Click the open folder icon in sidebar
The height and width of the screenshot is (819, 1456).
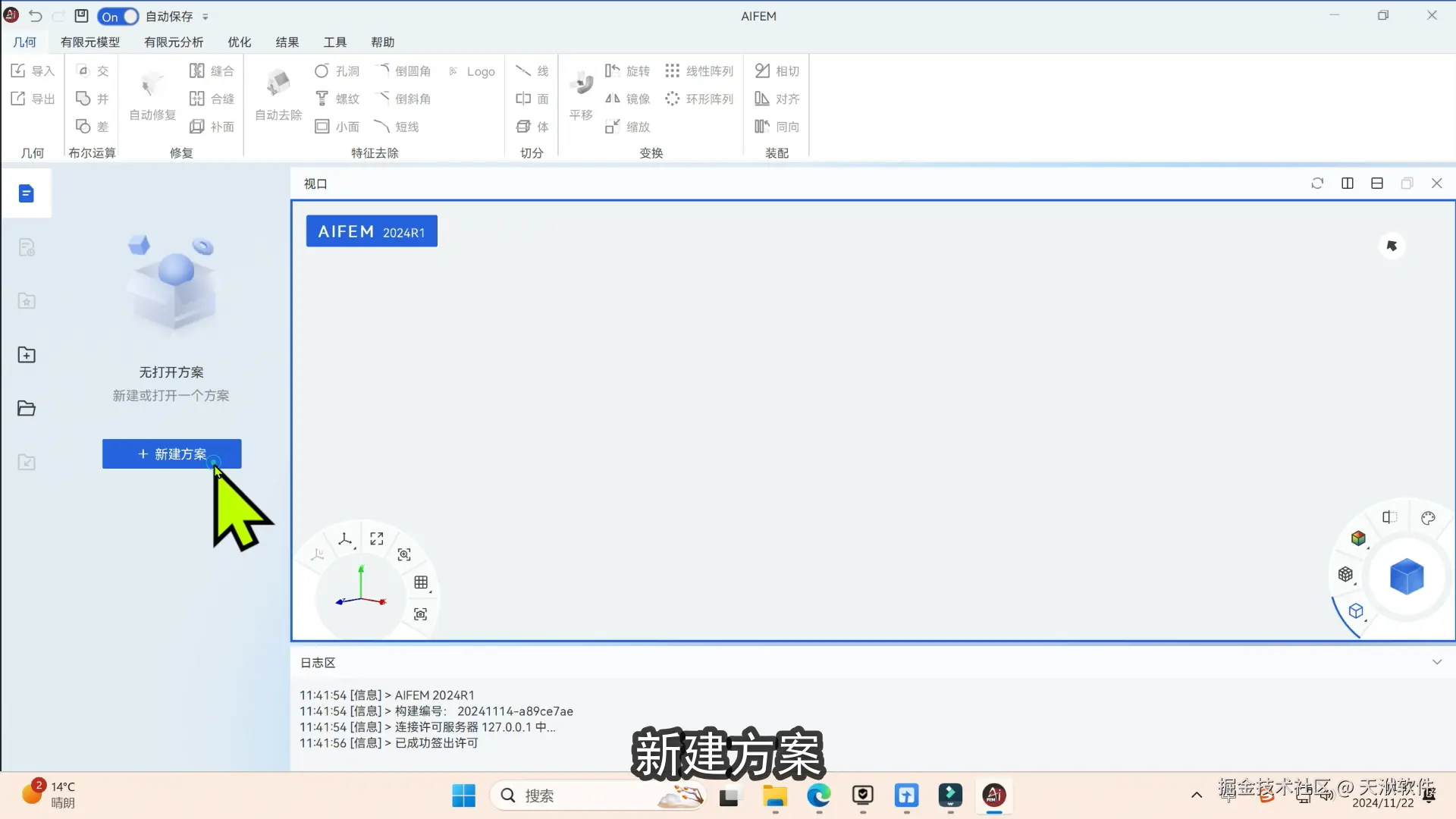coord(27,408)
